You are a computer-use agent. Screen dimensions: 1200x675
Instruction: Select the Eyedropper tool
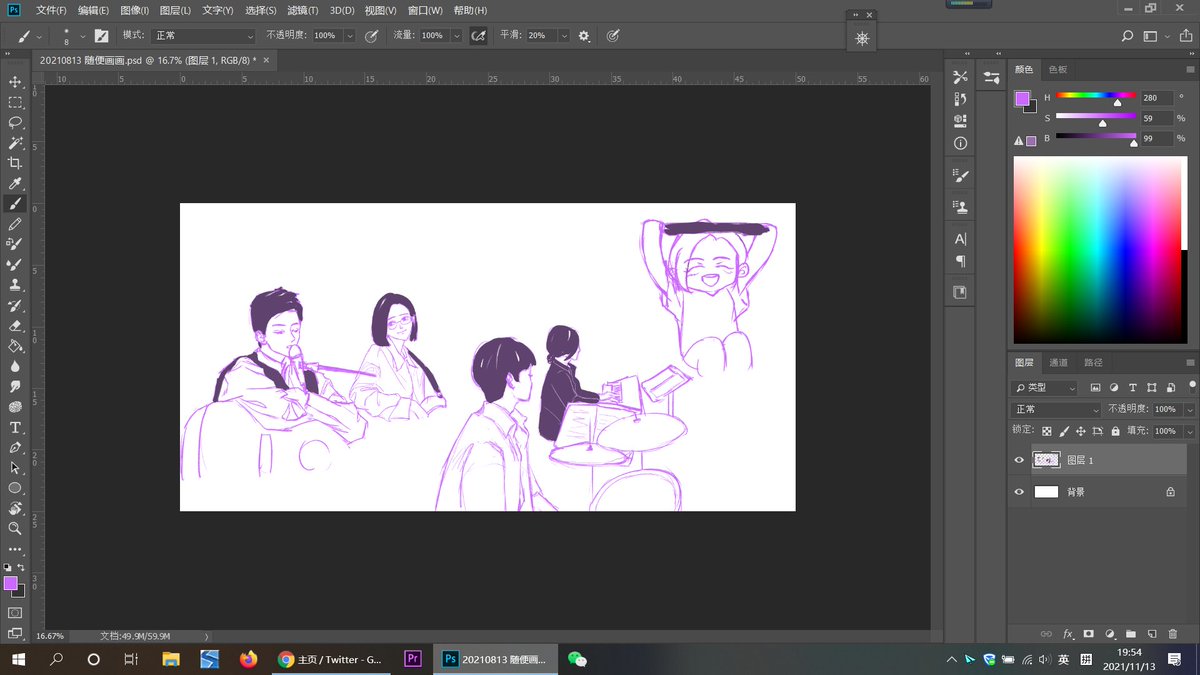(15, 183)
